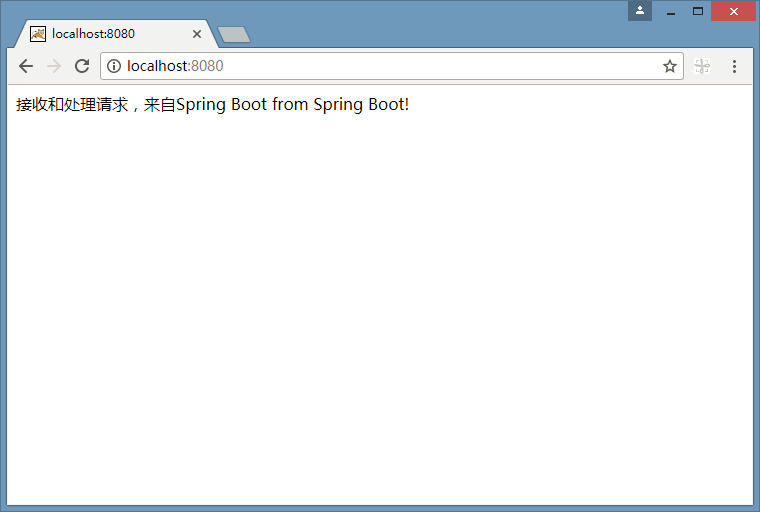
Task: Select the localhost:8080 tab
Action: pos(116,34)
